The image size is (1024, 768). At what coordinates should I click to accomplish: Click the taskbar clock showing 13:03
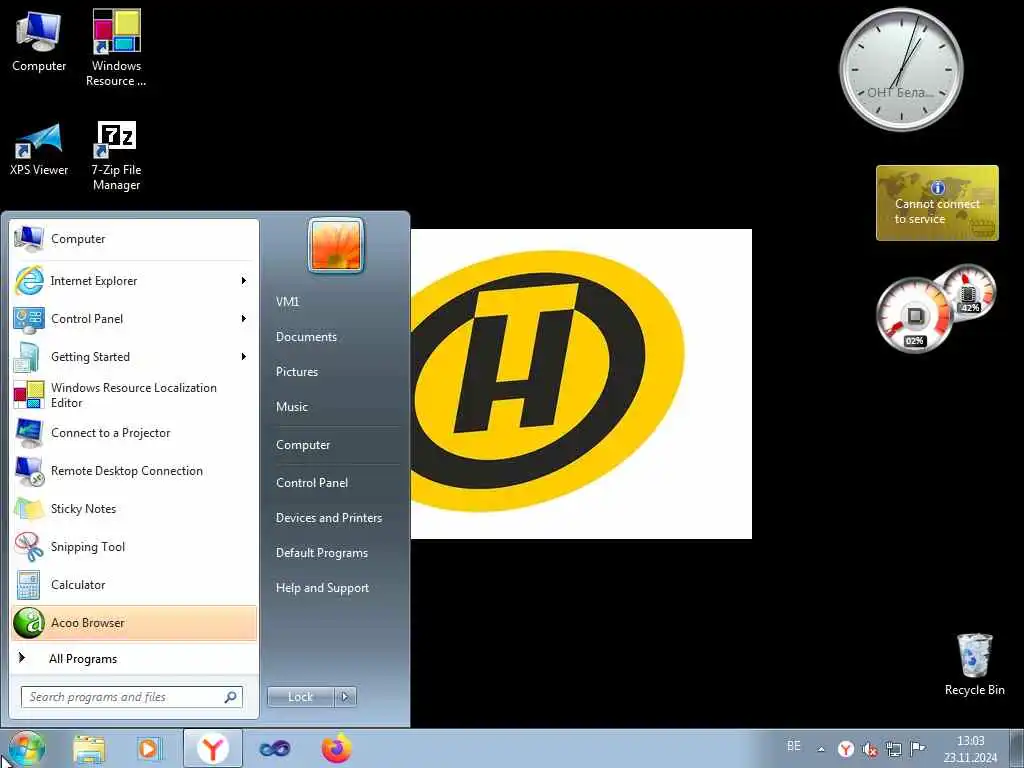[970, 749]
